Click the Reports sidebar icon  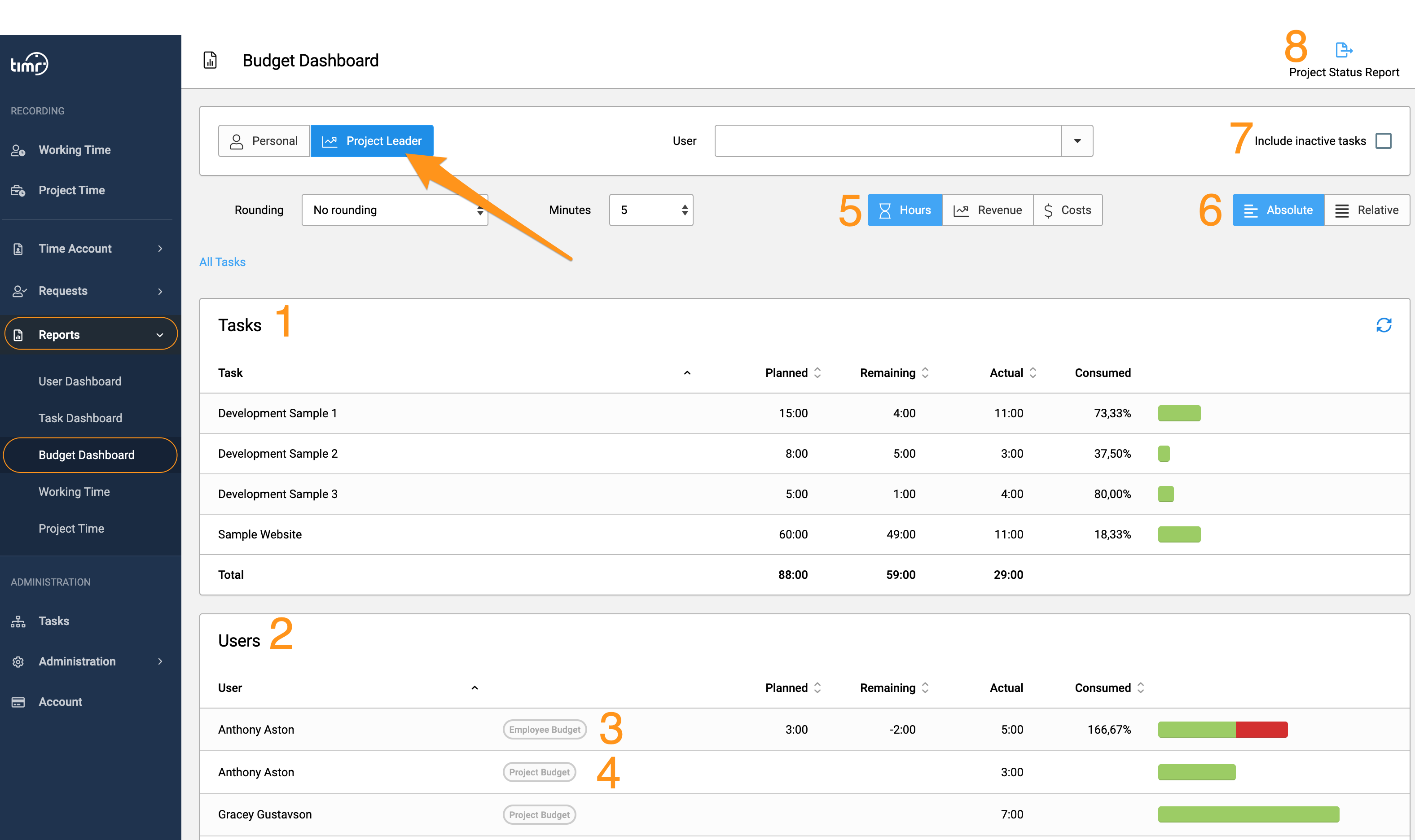pos(18,335)
